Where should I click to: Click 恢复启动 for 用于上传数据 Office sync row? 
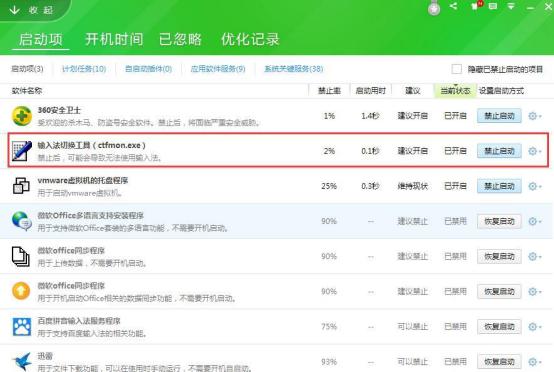coord(499,256)
